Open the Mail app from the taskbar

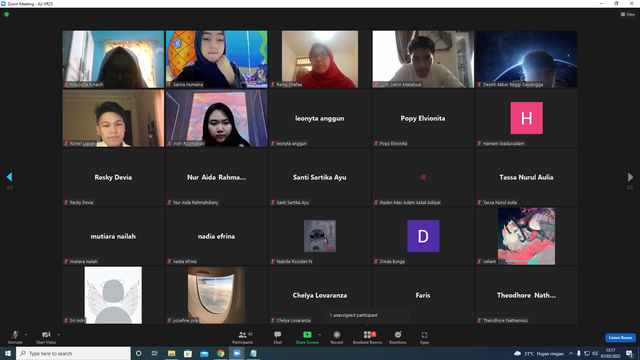pos(204,353)
